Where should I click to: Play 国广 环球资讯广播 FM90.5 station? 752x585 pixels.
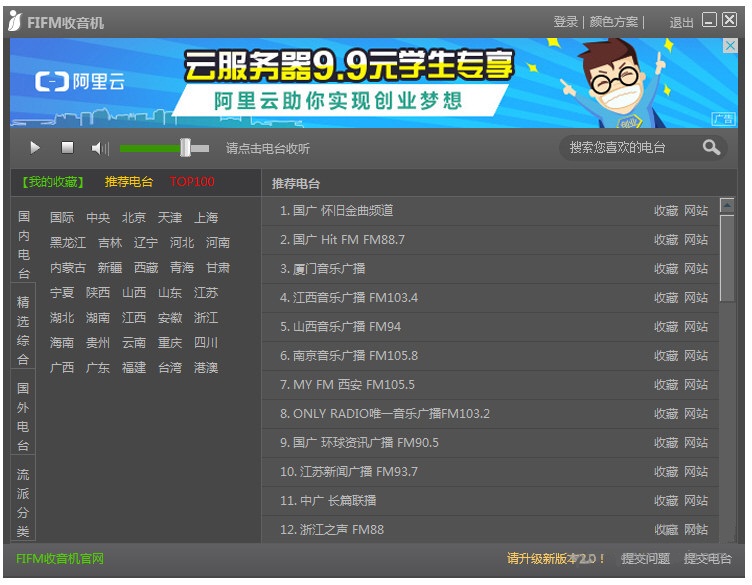pyautogui.click(x=359, y=443)
